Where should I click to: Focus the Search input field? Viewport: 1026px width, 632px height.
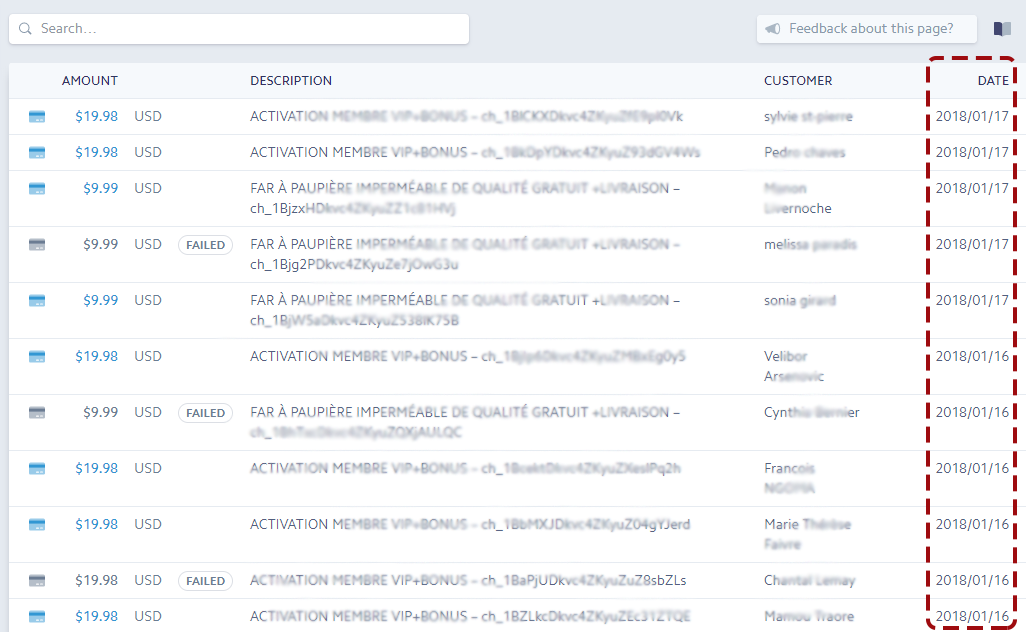[239, 29]
